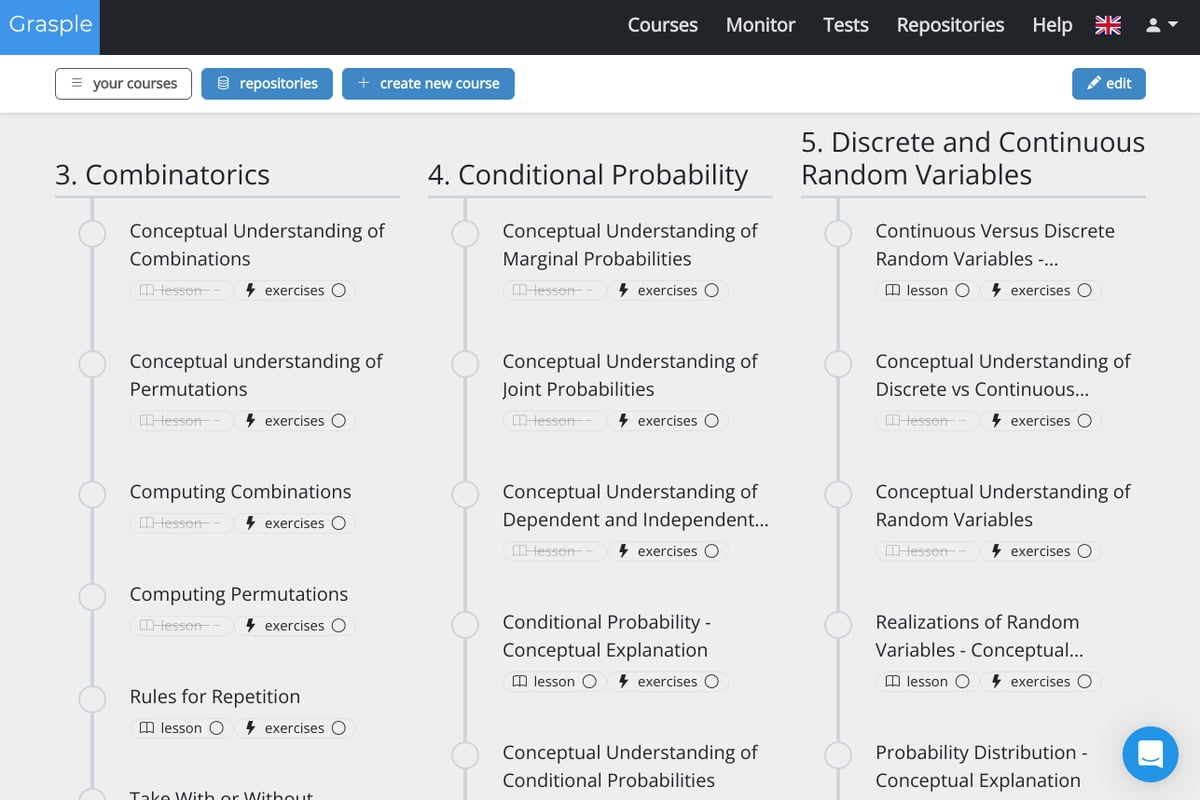Image resolution: width=1200 pixels, height=800 pixels.
Task: Click the Grasple logo
Action: point(51,25)
